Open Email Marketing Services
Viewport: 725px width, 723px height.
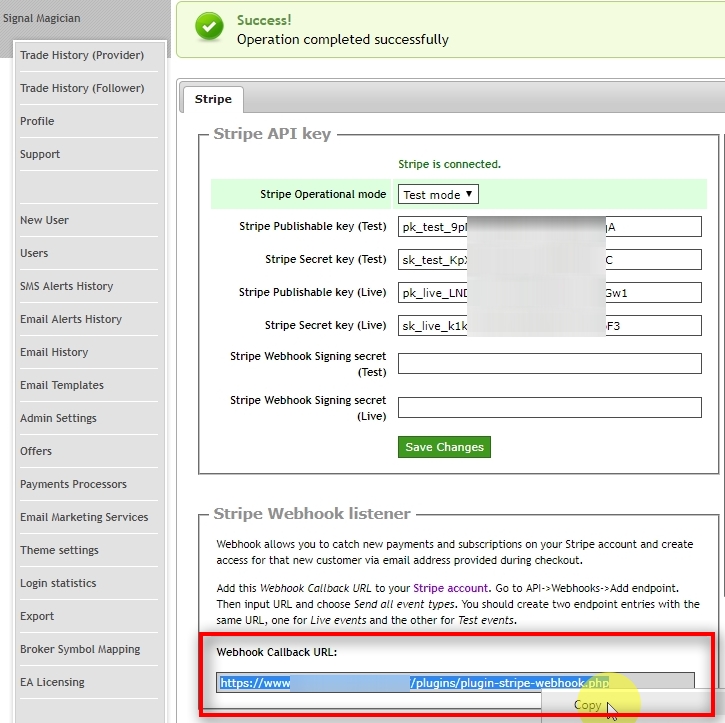(84, 517)
